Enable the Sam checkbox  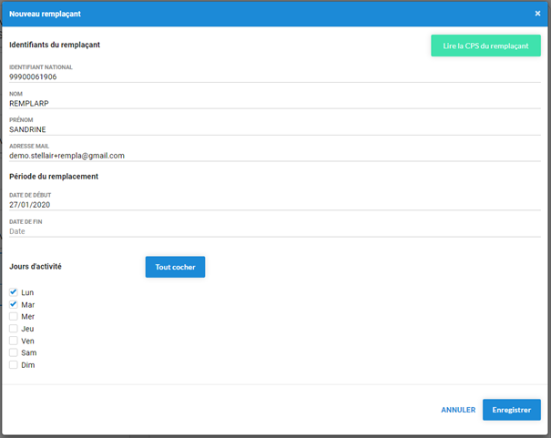pyautogui.click(x=13, y=353)
